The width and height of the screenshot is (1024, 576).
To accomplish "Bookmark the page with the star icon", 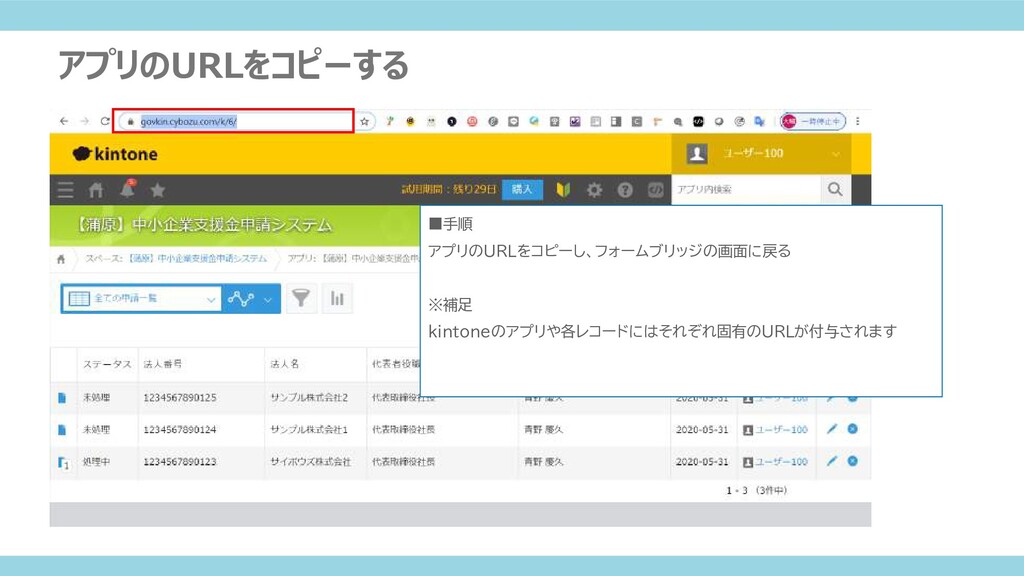I will click(364, 121).
